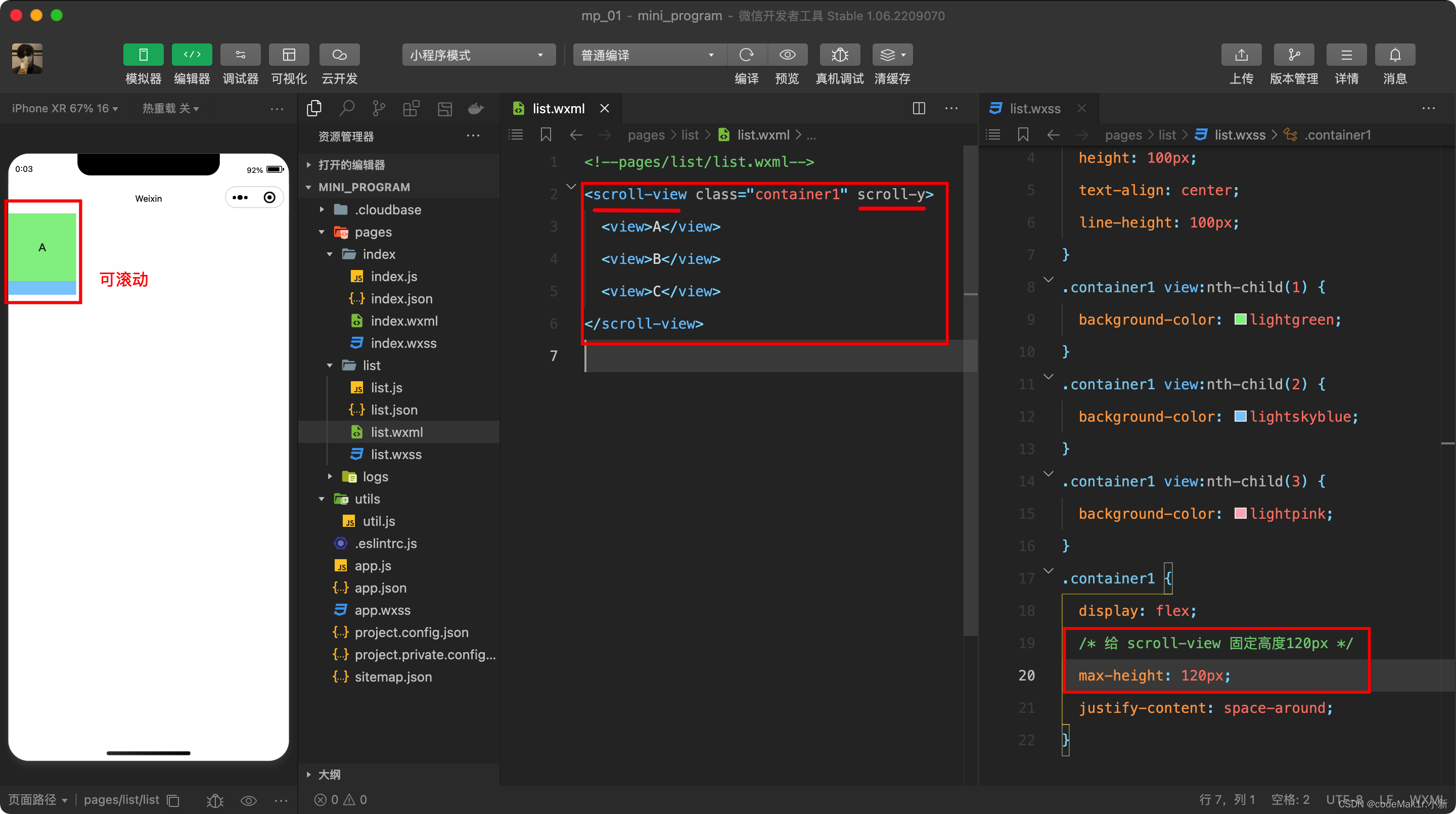Click the list breadcrumb in list.wxml path
1456x814 pixels.
point(690,134)
